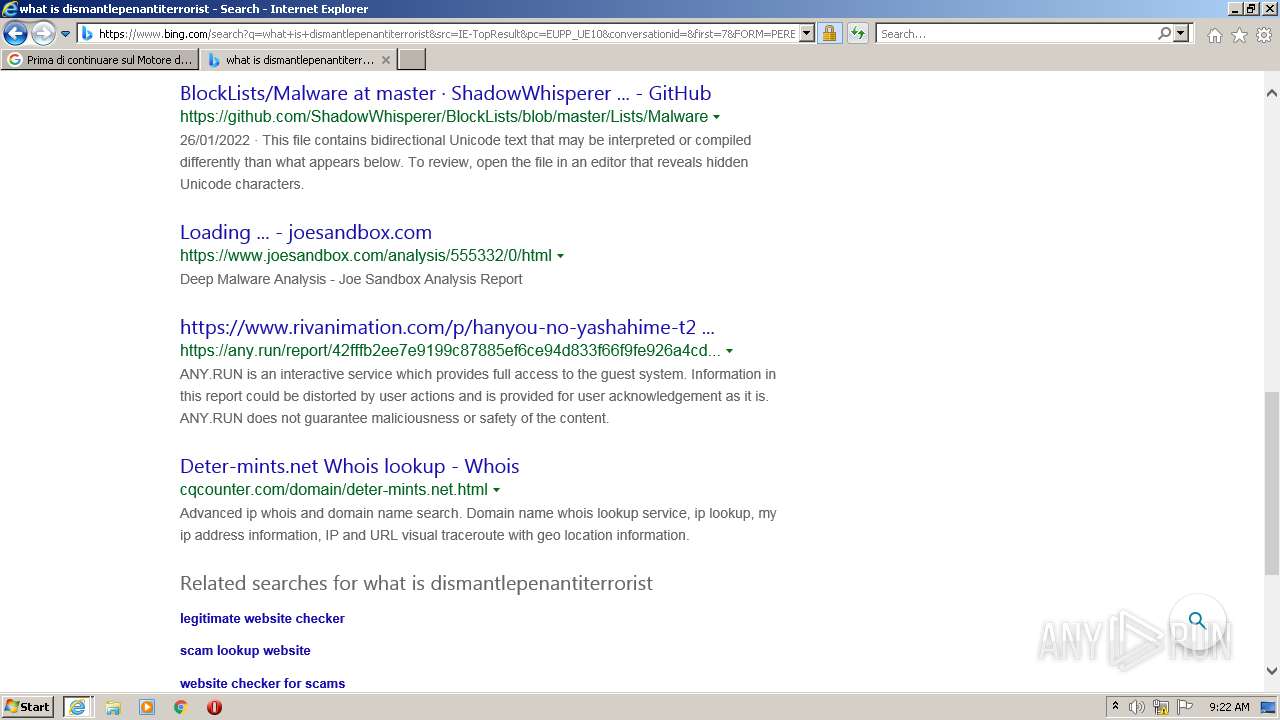The width and height of the screenshot is (1280, 720).
Task: Launch the media player taskbar icon
Action: (147, 707)
